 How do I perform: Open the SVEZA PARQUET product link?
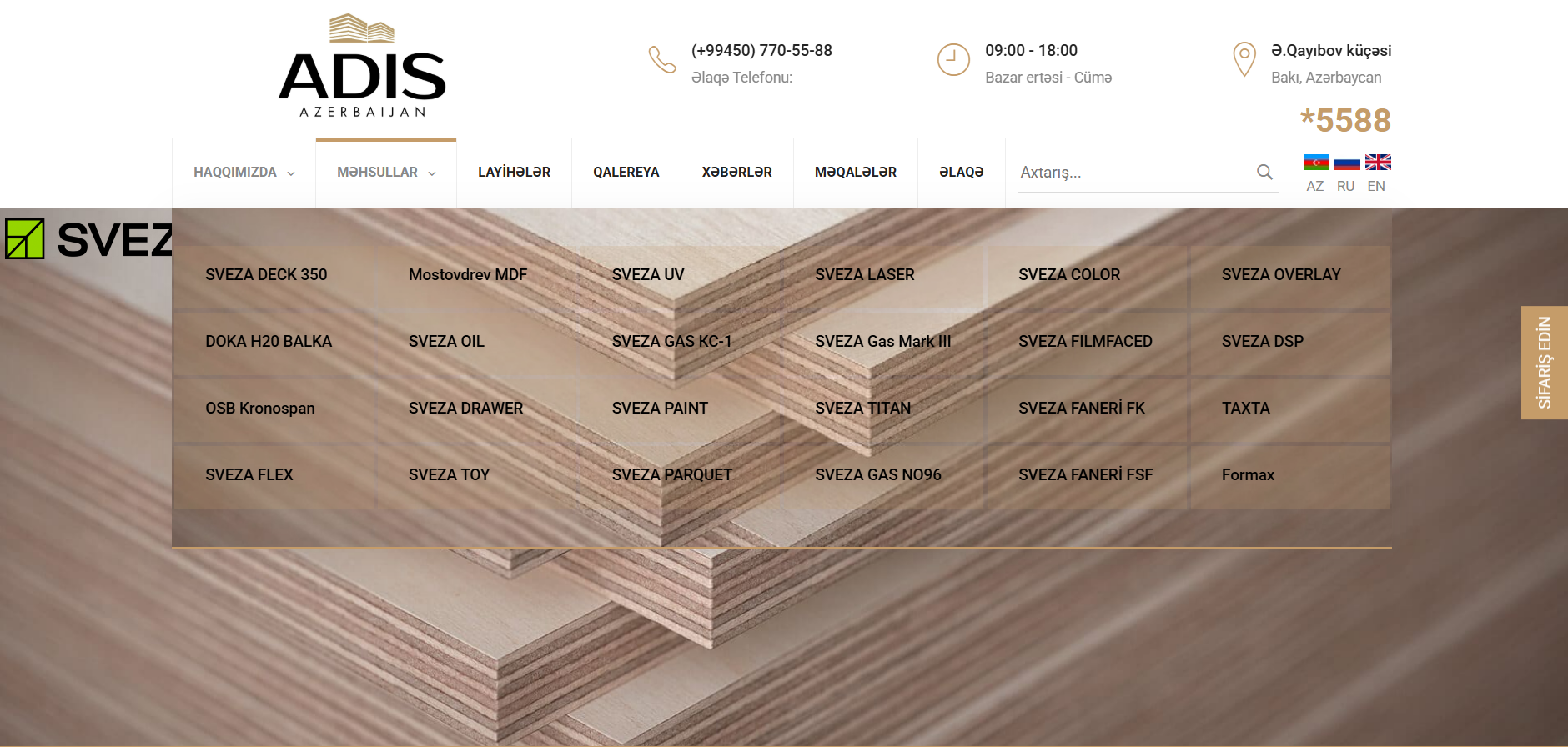click(671, 475)
